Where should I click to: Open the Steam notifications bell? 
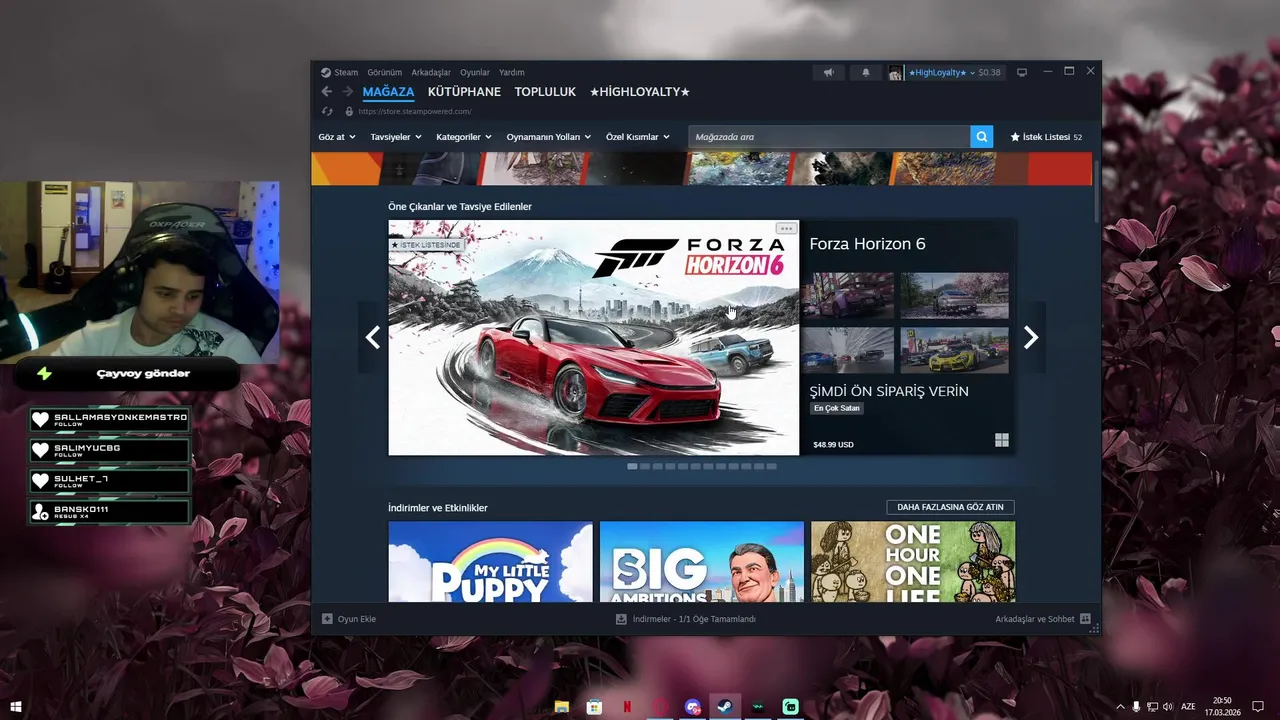866,72
